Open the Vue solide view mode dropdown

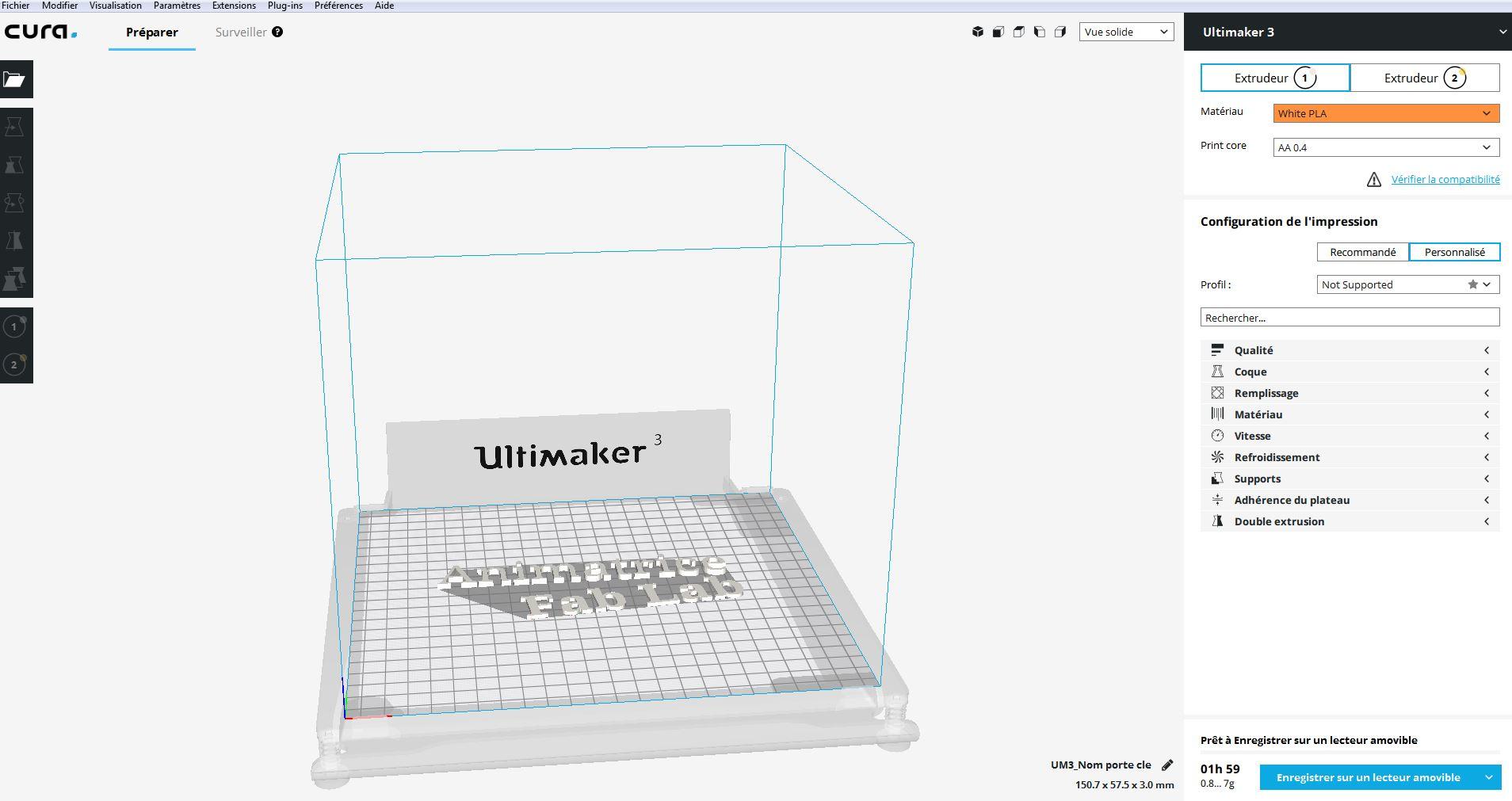[x=1126, y=32]
